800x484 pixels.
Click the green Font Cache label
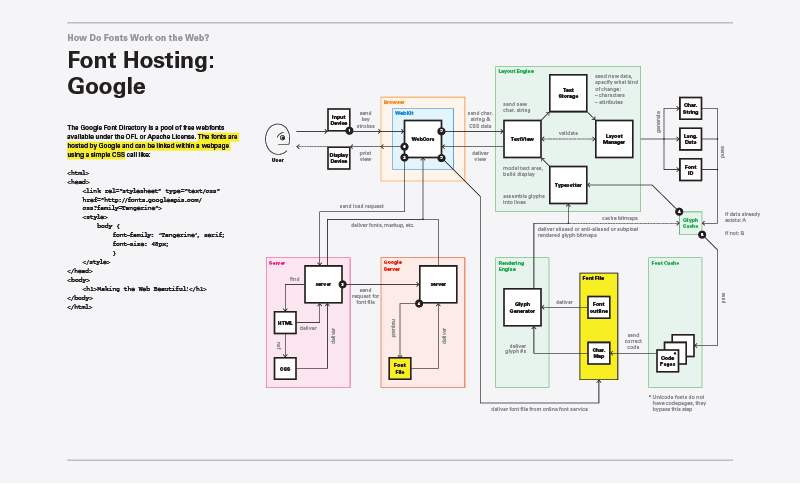[665, 263]
